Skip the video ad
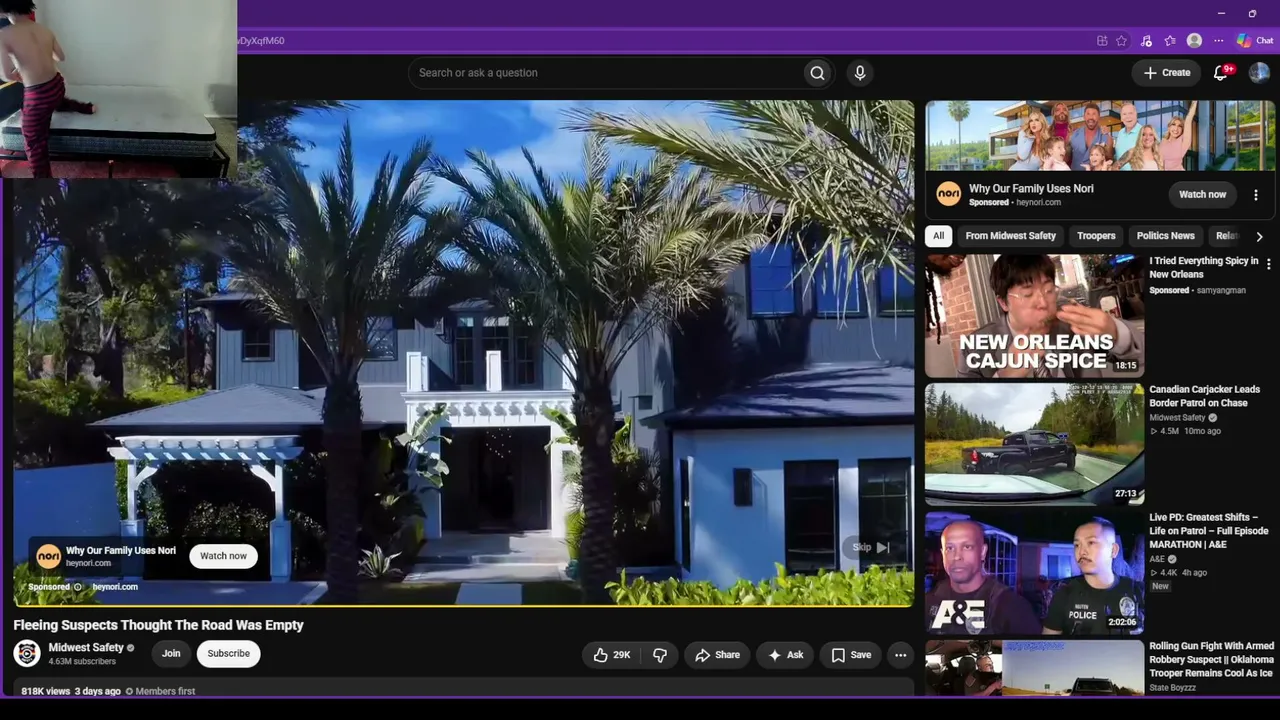This screenshot has height=720, width=1280. (x=870, y=547)
